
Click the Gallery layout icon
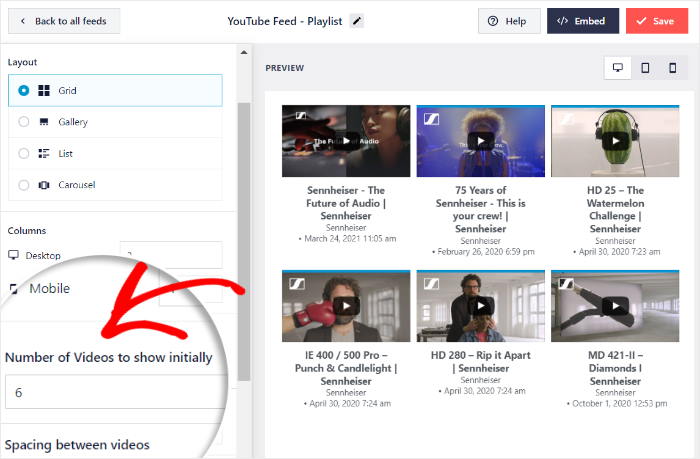(44, 122)
